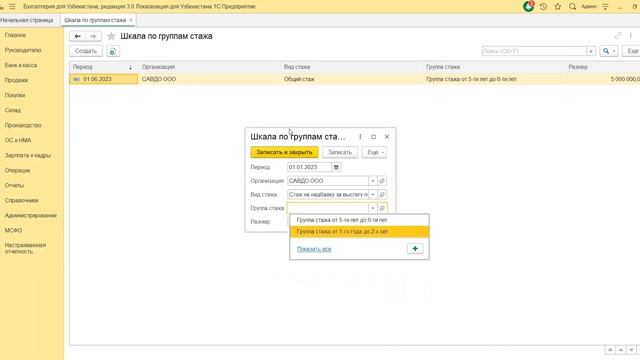Open history clock icon in title bar

tap(543, 7)
